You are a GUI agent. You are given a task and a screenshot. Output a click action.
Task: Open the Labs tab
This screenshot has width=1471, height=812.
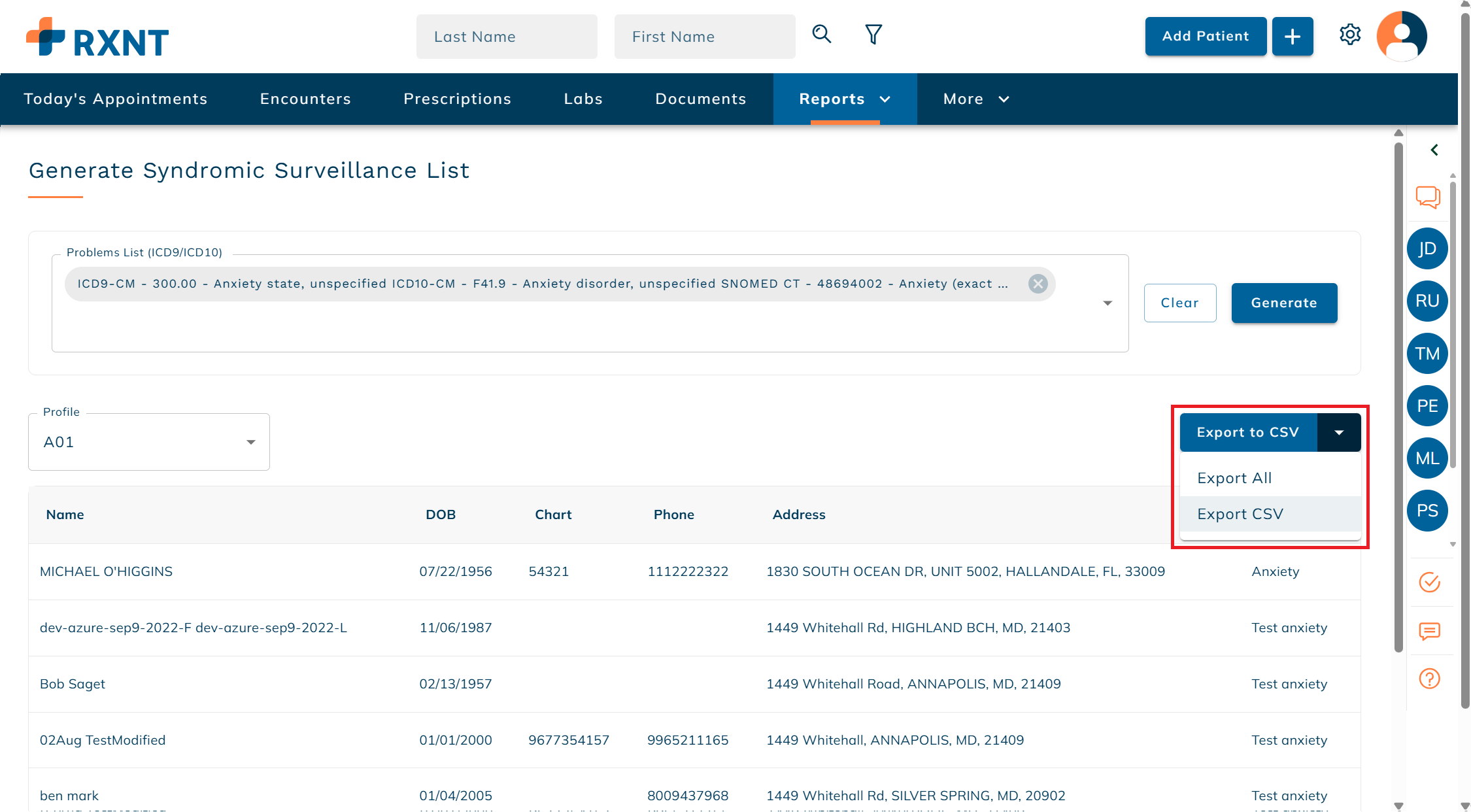583,99
